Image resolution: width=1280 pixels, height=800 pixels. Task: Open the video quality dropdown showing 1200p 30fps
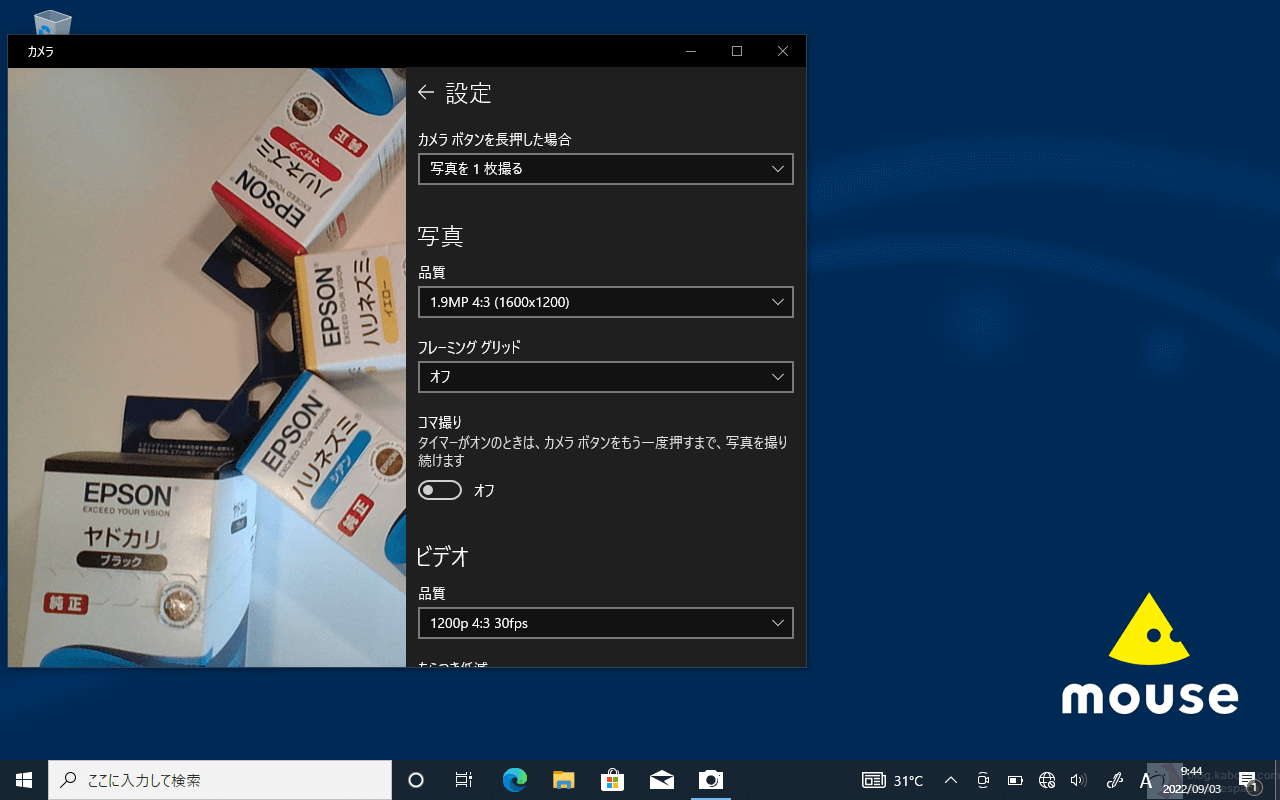(x=605, y=622)
